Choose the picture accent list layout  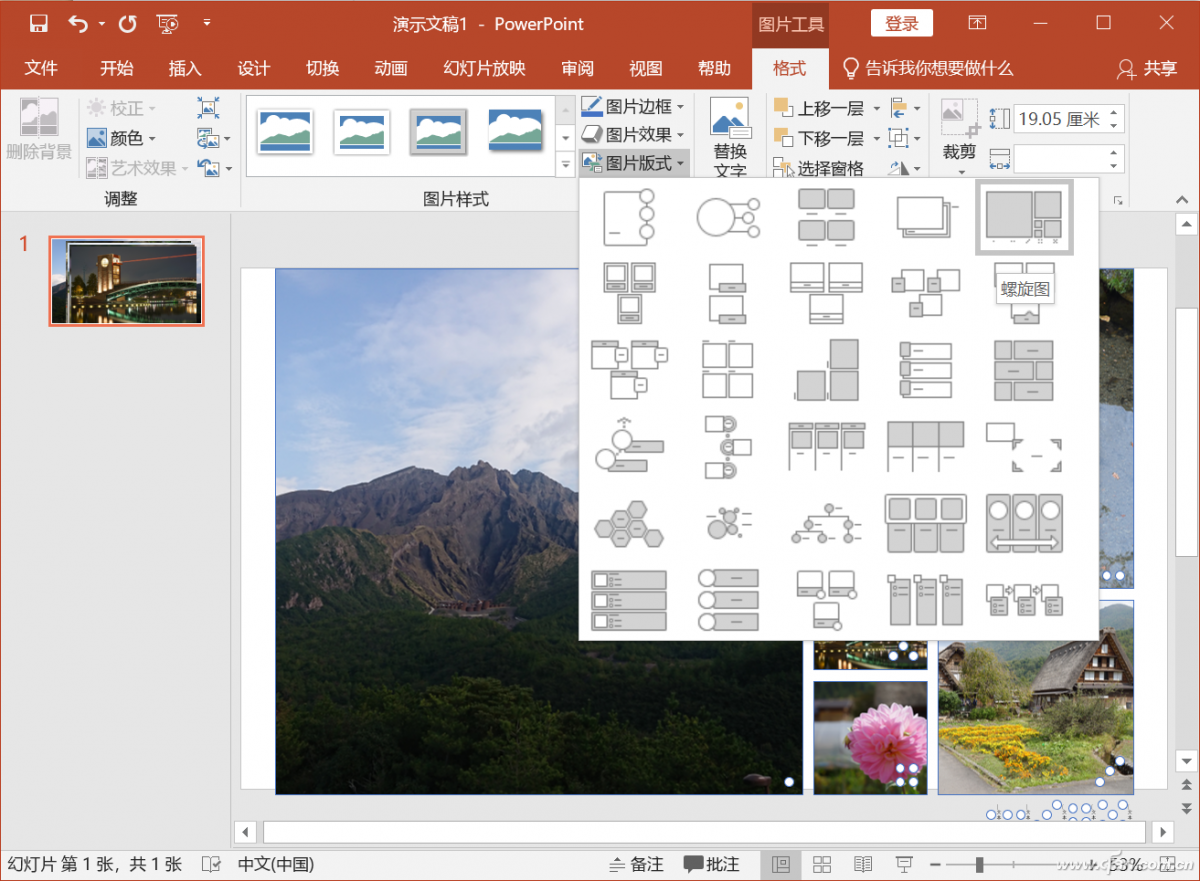pyautogui.click(x=629, y=217)
